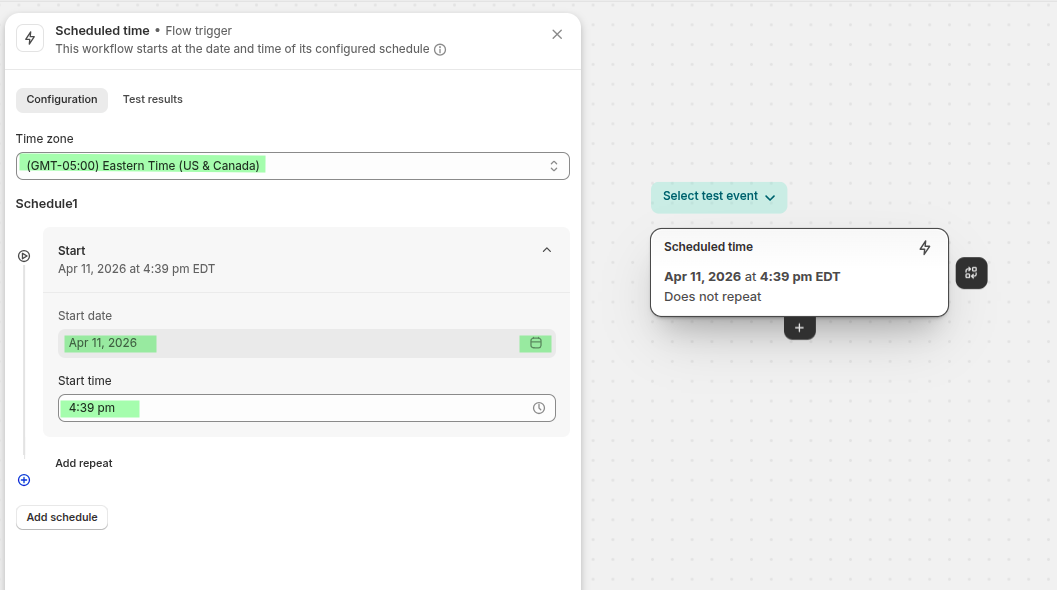
Task: Click the lightning bolt trigger icon in panel header
Action: point(30,38)
